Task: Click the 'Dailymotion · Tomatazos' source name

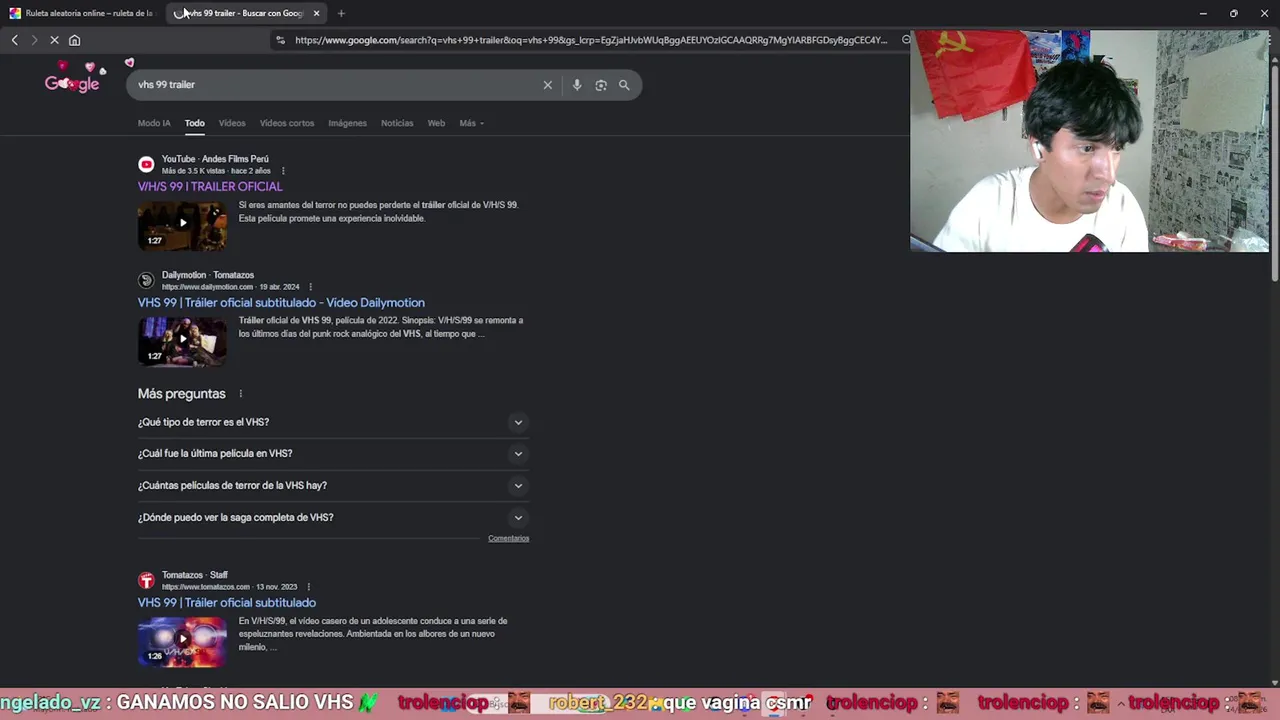Action: pyautogui.click(x=208, y=275)
